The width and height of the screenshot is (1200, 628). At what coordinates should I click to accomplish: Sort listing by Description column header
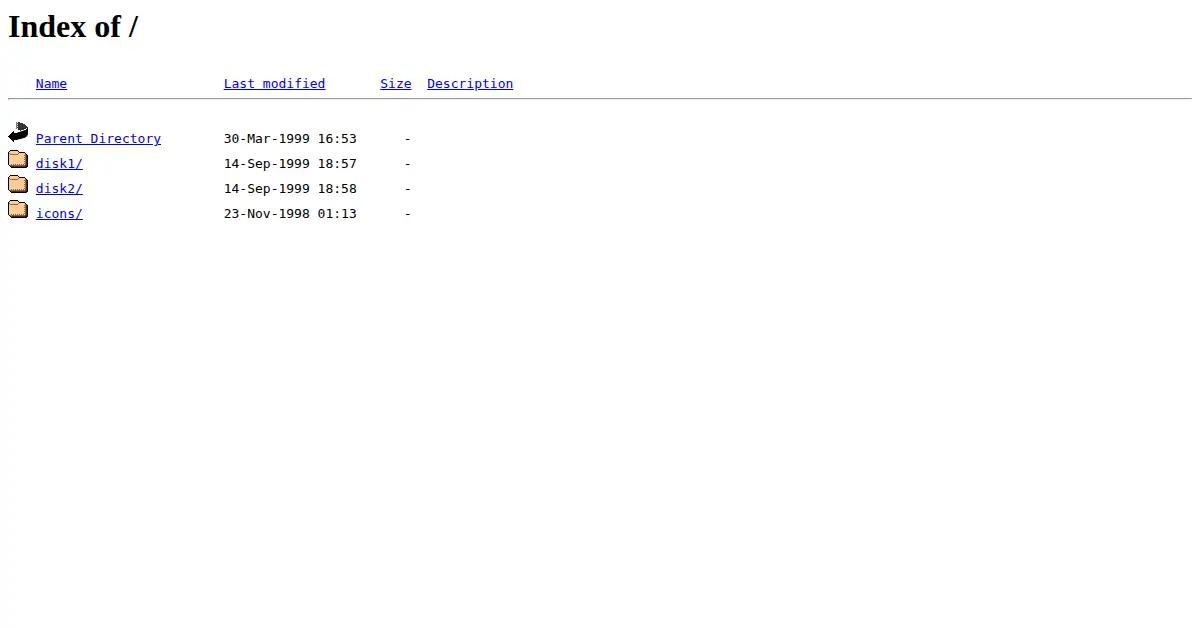click(470, 84)
